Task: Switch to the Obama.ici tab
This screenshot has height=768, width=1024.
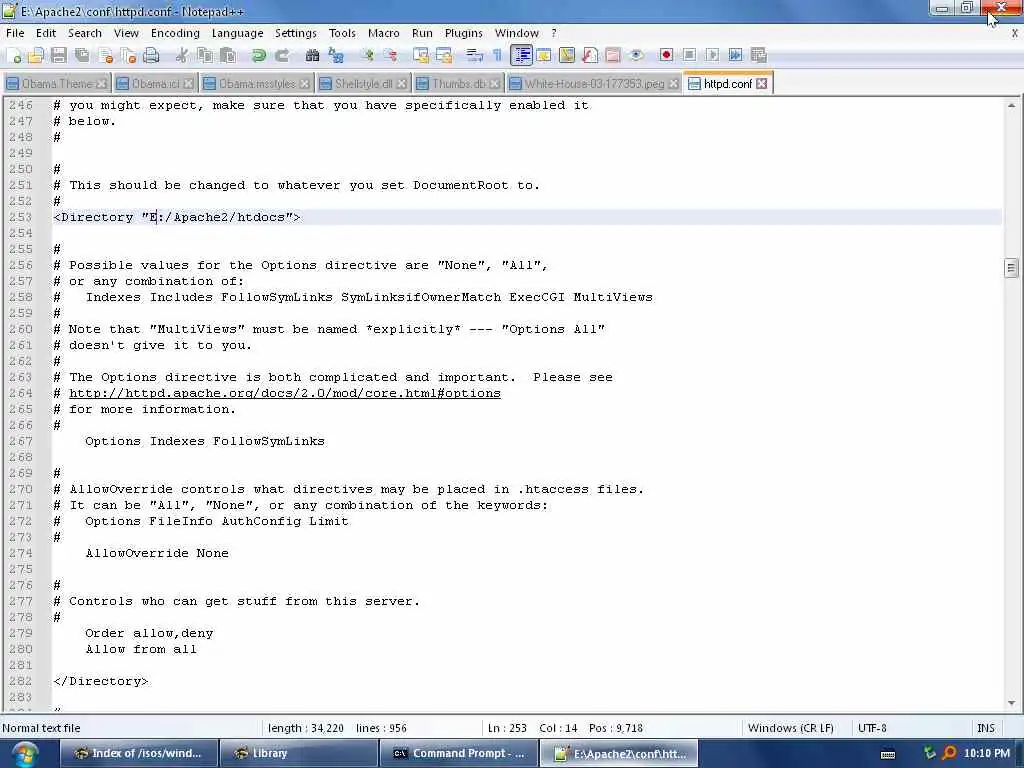Action: (155, 84)
